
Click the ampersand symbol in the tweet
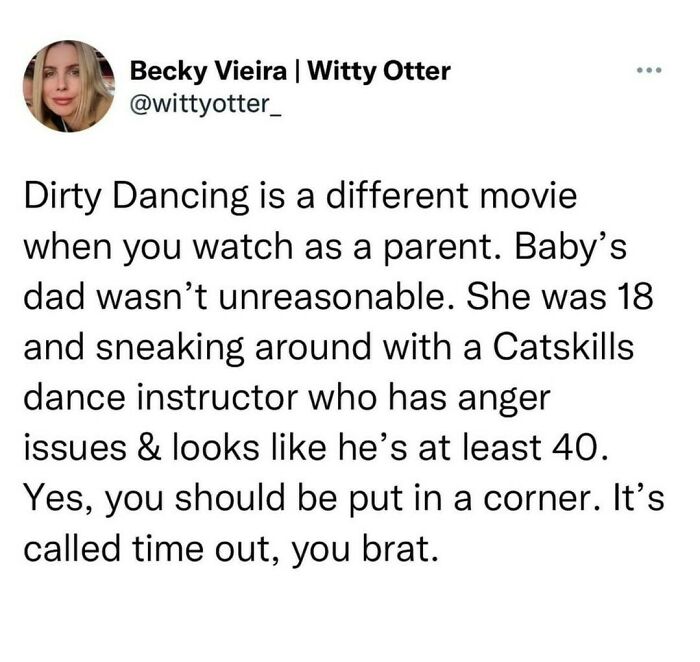(149, 447)
